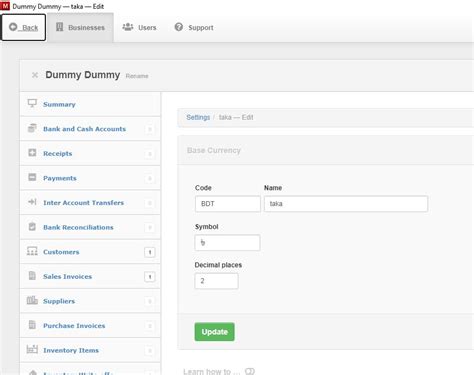Open the Summary section
The width and height of the screenshot is (474, 375).
tap(90, 104)
